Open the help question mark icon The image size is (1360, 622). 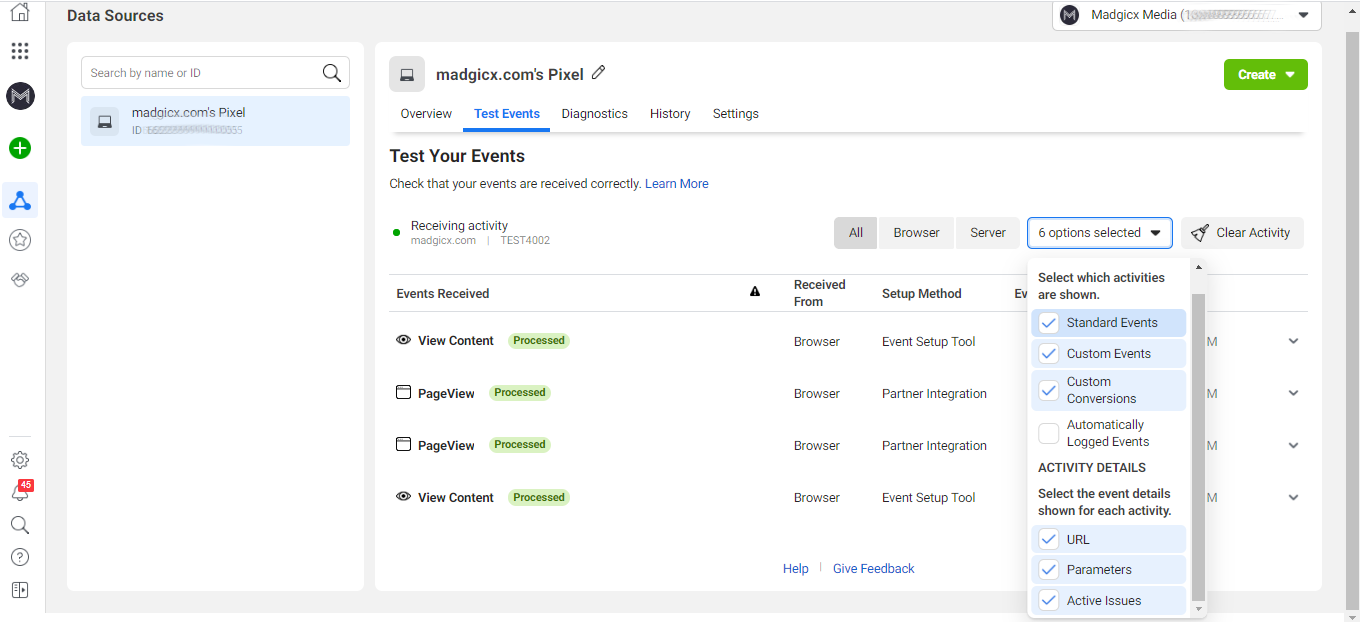pos(20,557)
